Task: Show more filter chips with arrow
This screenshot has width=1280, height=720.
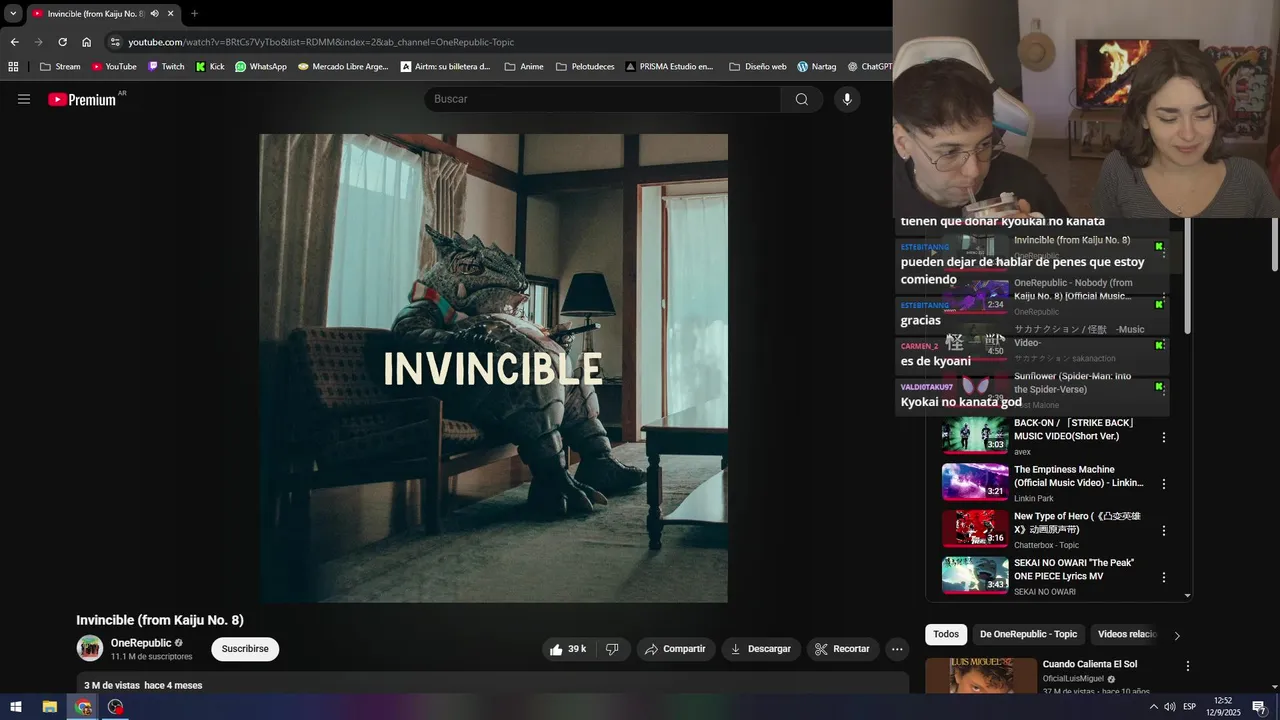Action: tap(1177, 635)
